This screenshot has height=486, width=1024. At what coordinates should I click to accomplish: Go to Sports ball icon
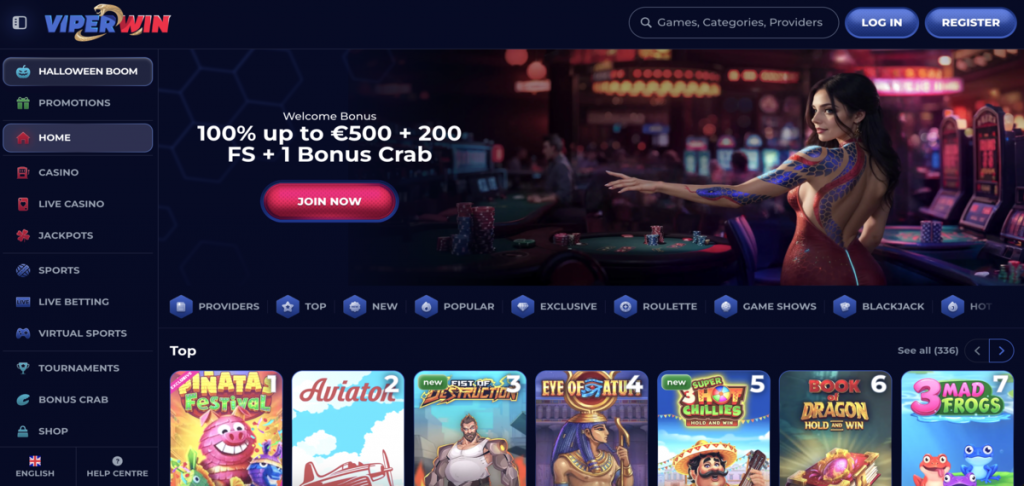[24, 270]
